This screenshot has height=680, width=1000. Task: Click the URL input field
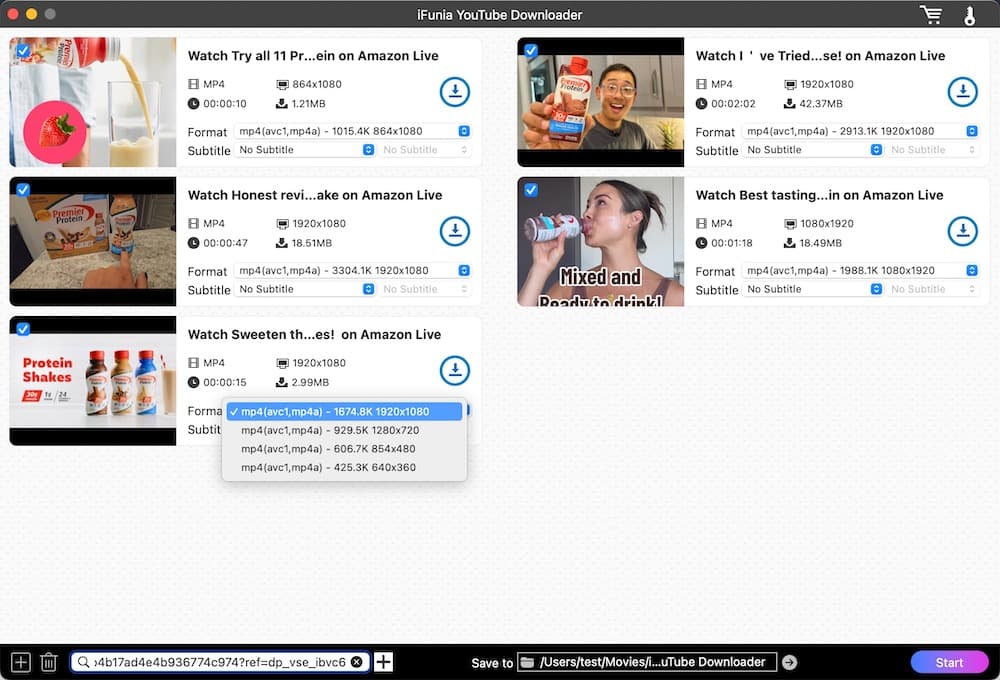pos(215,662)
